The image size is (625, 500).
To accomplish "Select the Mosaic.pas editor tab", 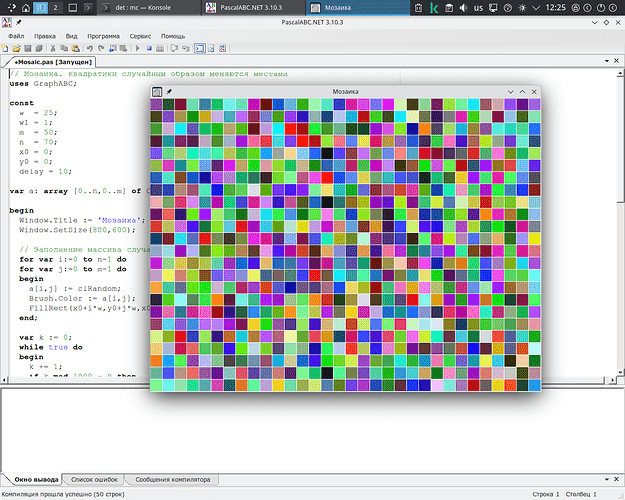I will pos(53,62).
